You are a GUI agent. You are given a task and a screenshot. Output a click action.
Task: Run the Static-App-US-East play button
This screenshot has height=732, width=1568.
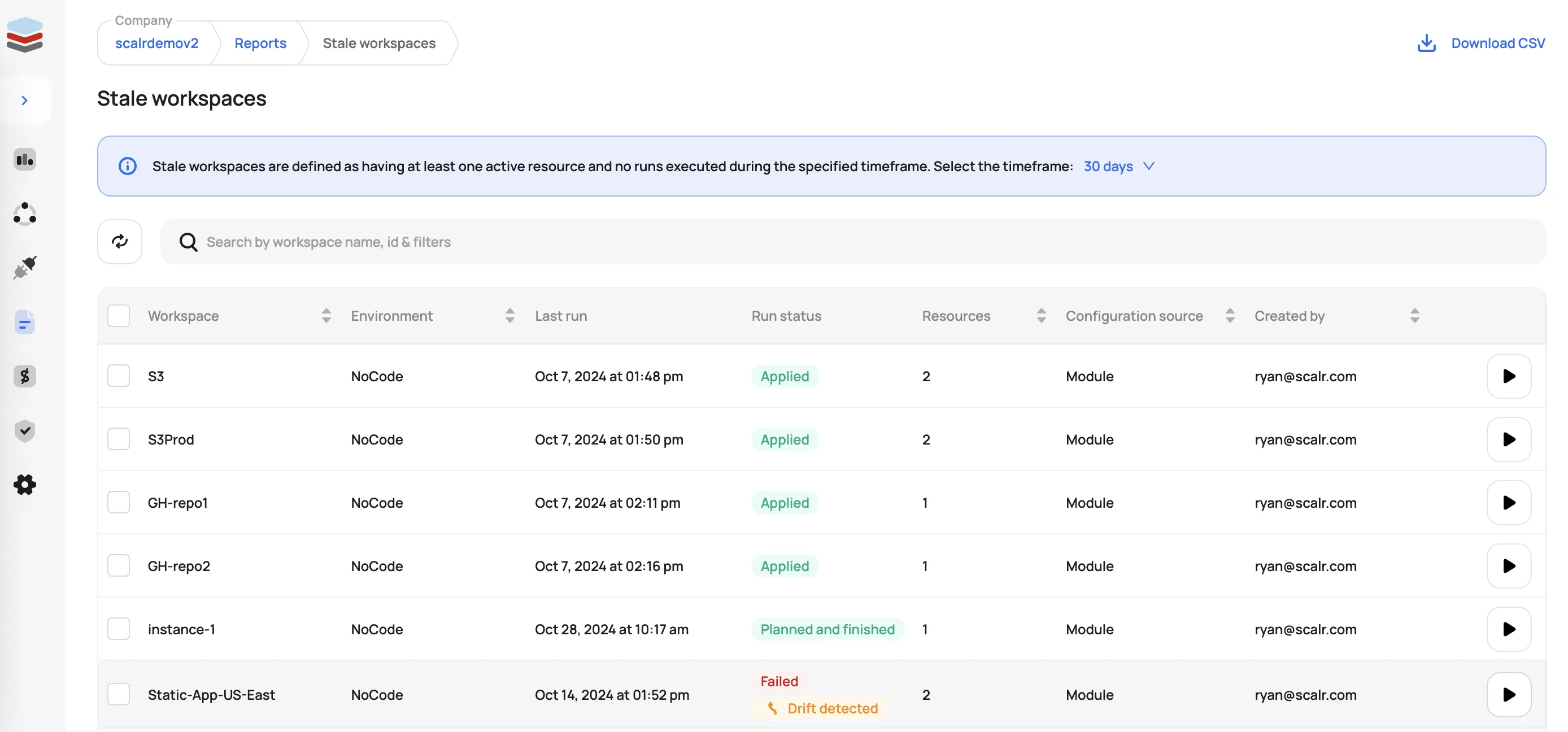1509,694
